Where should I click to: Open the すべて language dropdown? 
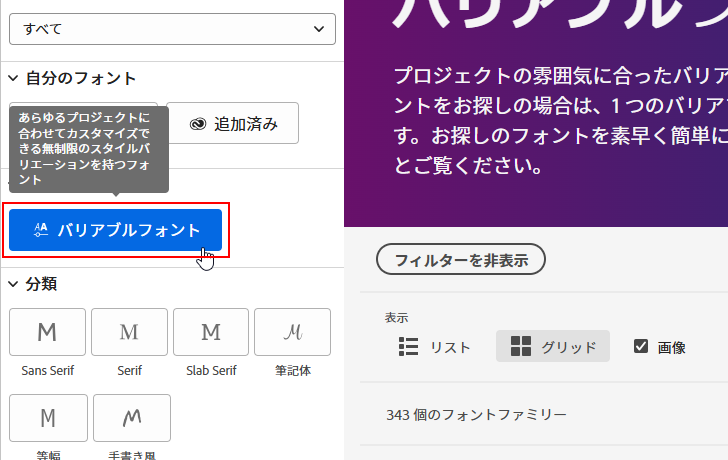pyautogui.click(x=172, y=29)
